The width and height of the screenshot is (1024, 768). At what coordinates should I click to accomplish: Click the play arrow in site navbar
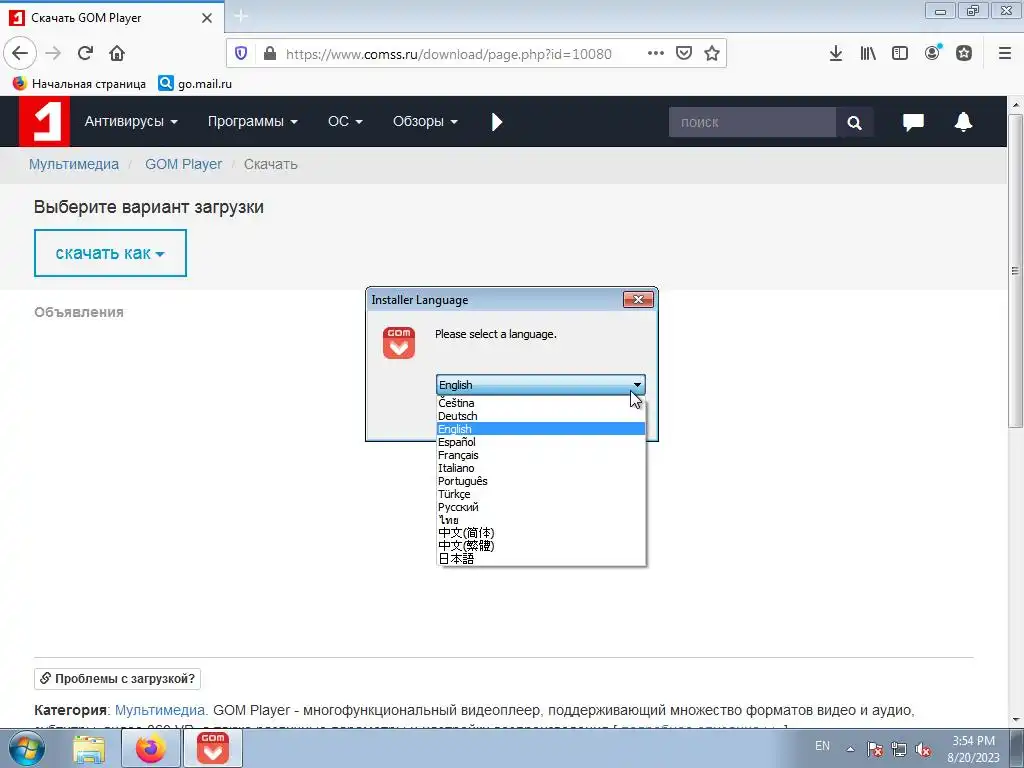[496, 122]
